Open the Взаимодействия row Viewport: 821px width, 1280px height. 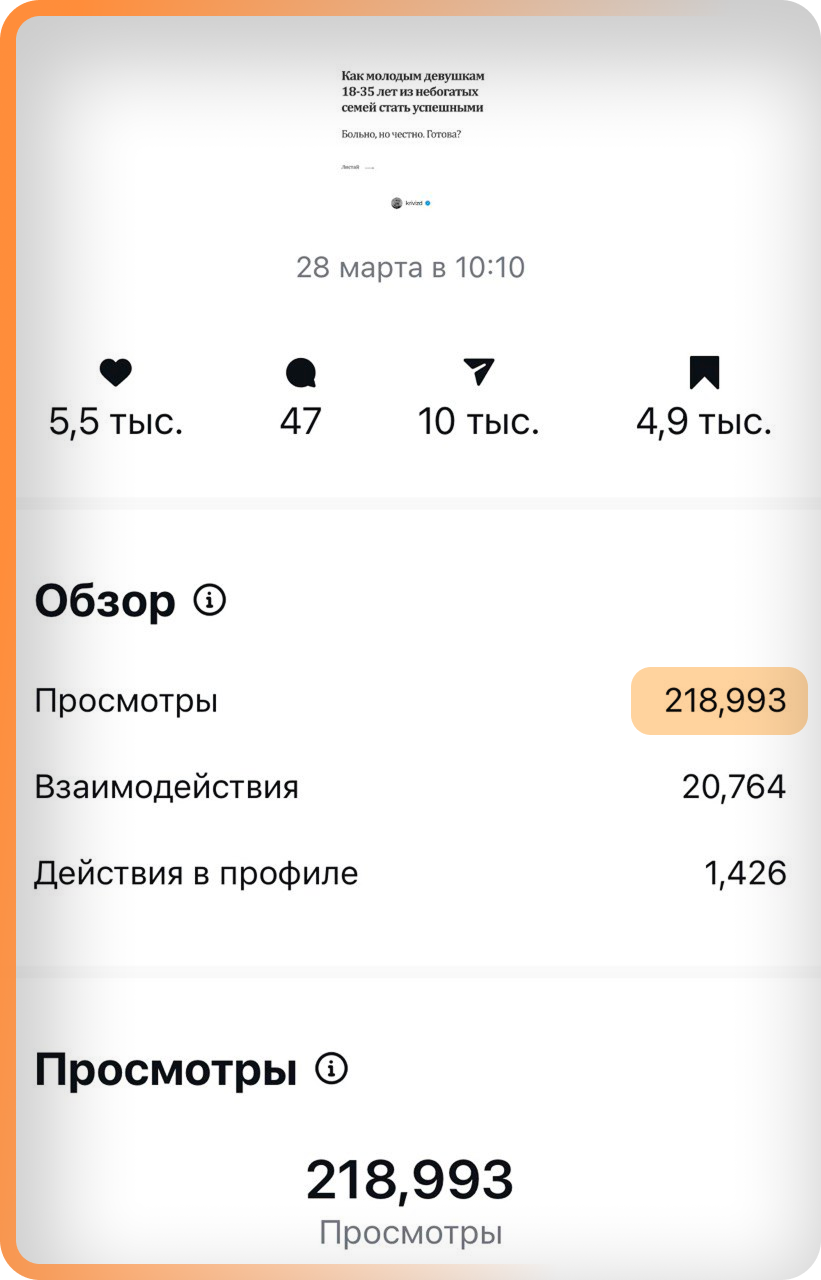[x=411, y=787]
